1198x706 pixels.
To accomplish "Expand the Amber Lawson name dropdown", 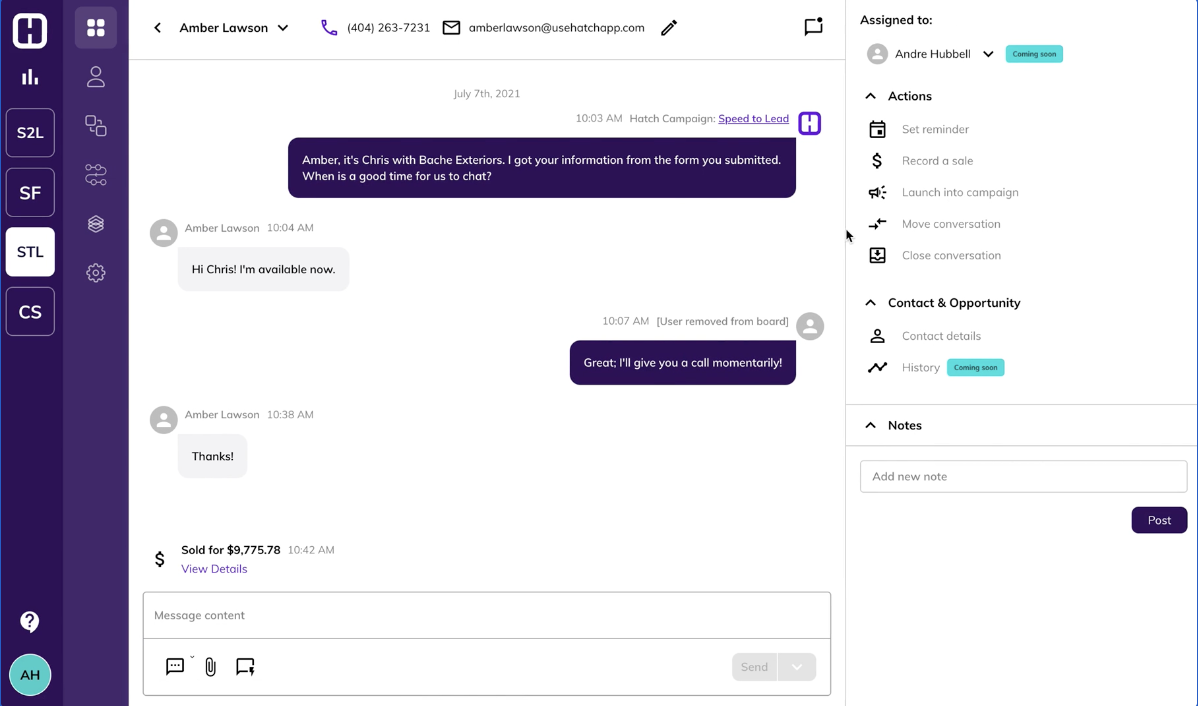I will tap(284, 27).
